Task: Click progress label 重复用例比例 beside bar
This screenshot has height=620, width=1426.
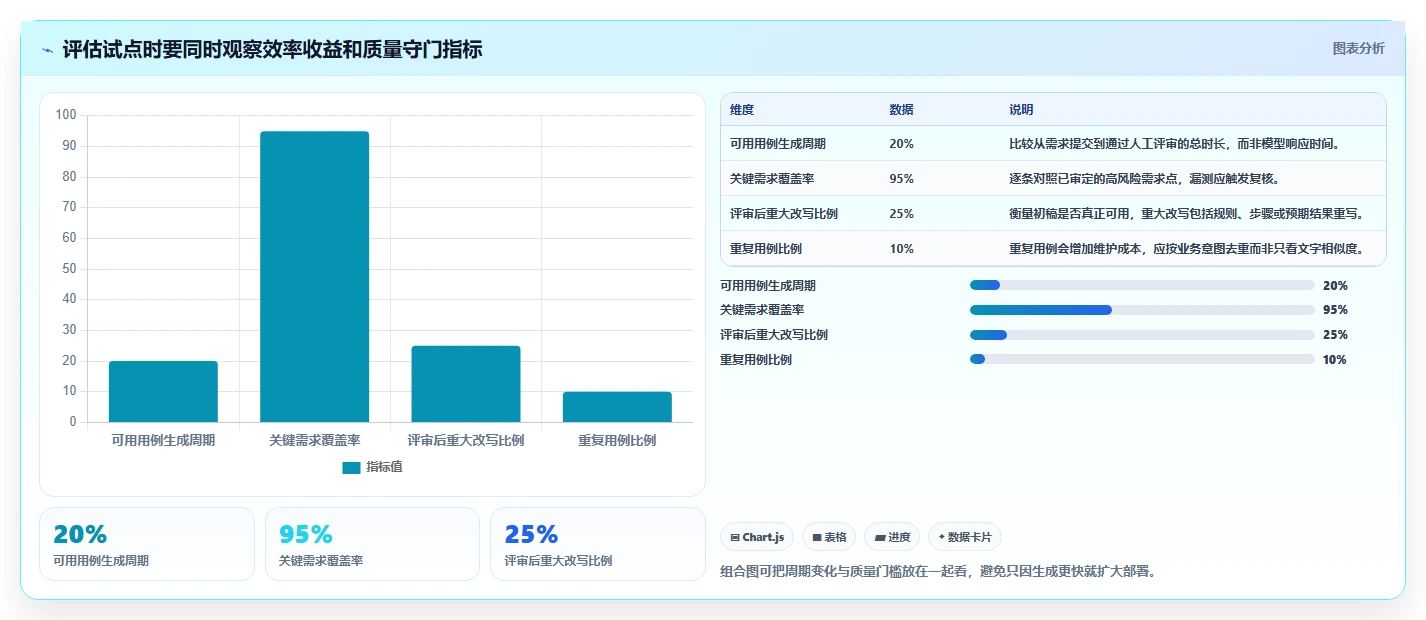Action: 756,360
